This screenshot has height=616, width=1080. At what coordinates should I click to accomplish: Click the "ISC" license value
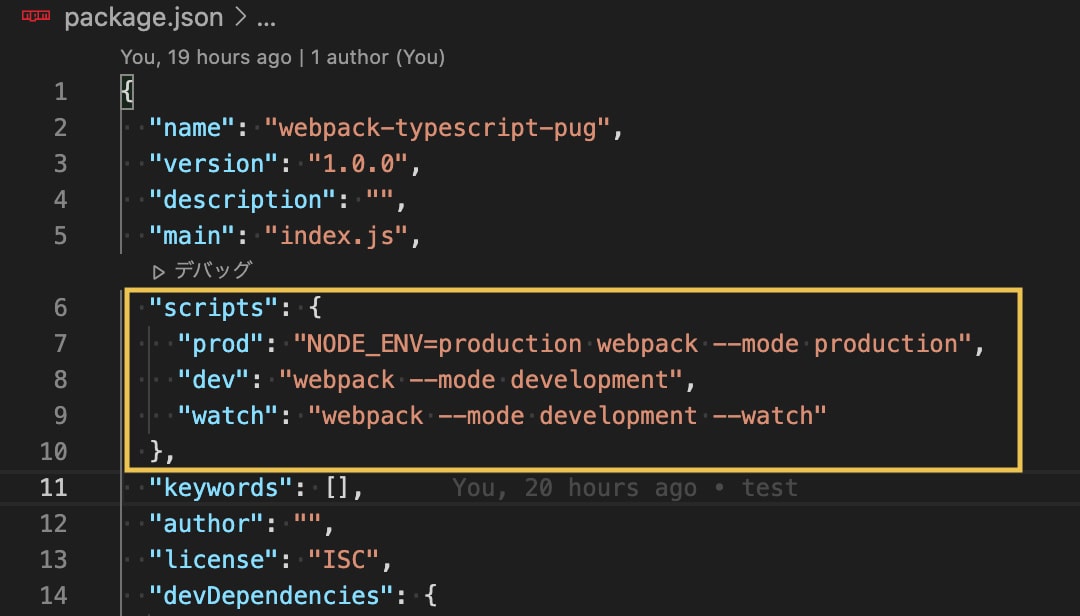click(x=344, y=559)
